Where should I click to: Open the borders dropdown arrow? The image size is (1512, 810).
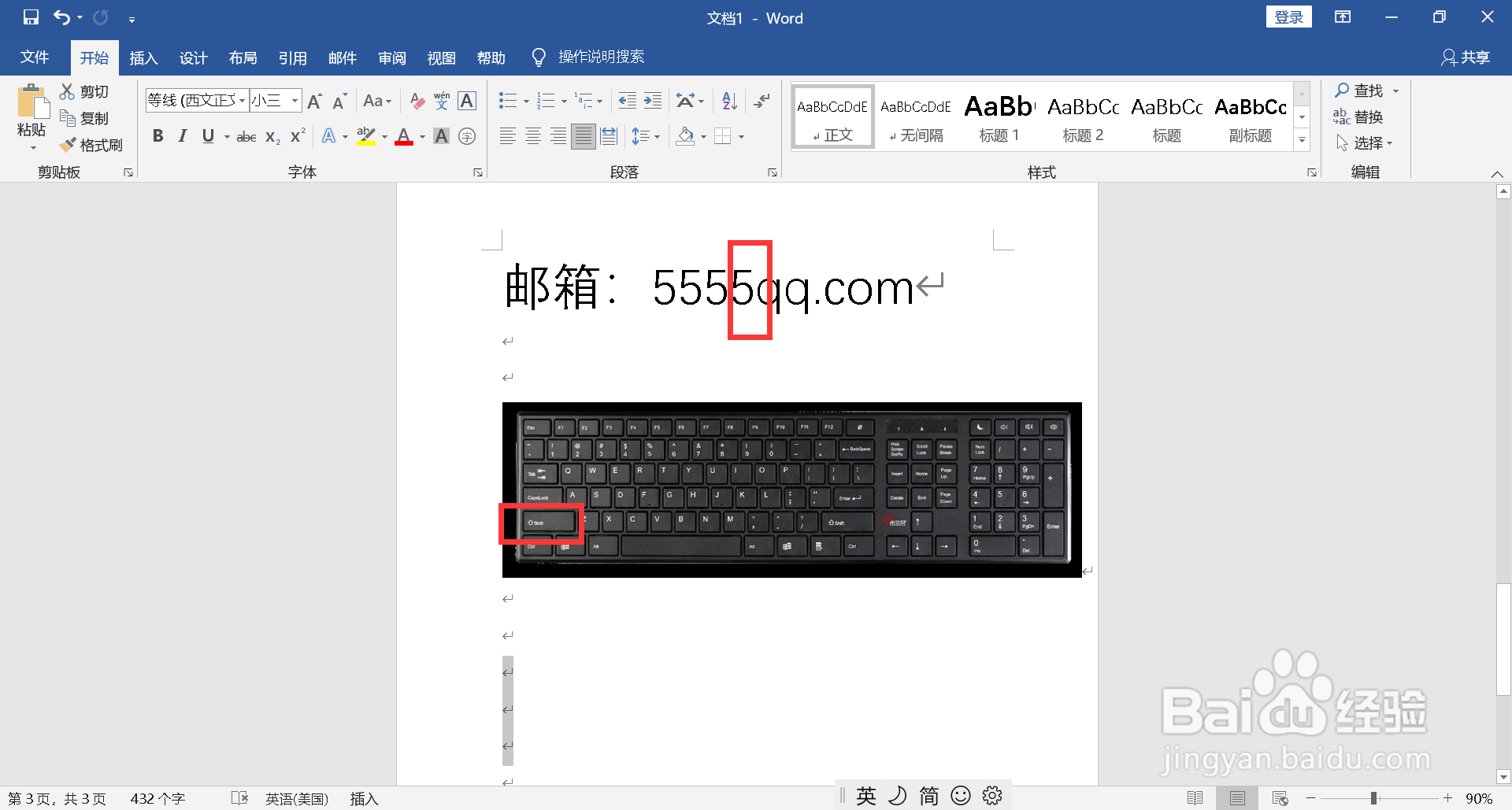(x=741, y=136)
